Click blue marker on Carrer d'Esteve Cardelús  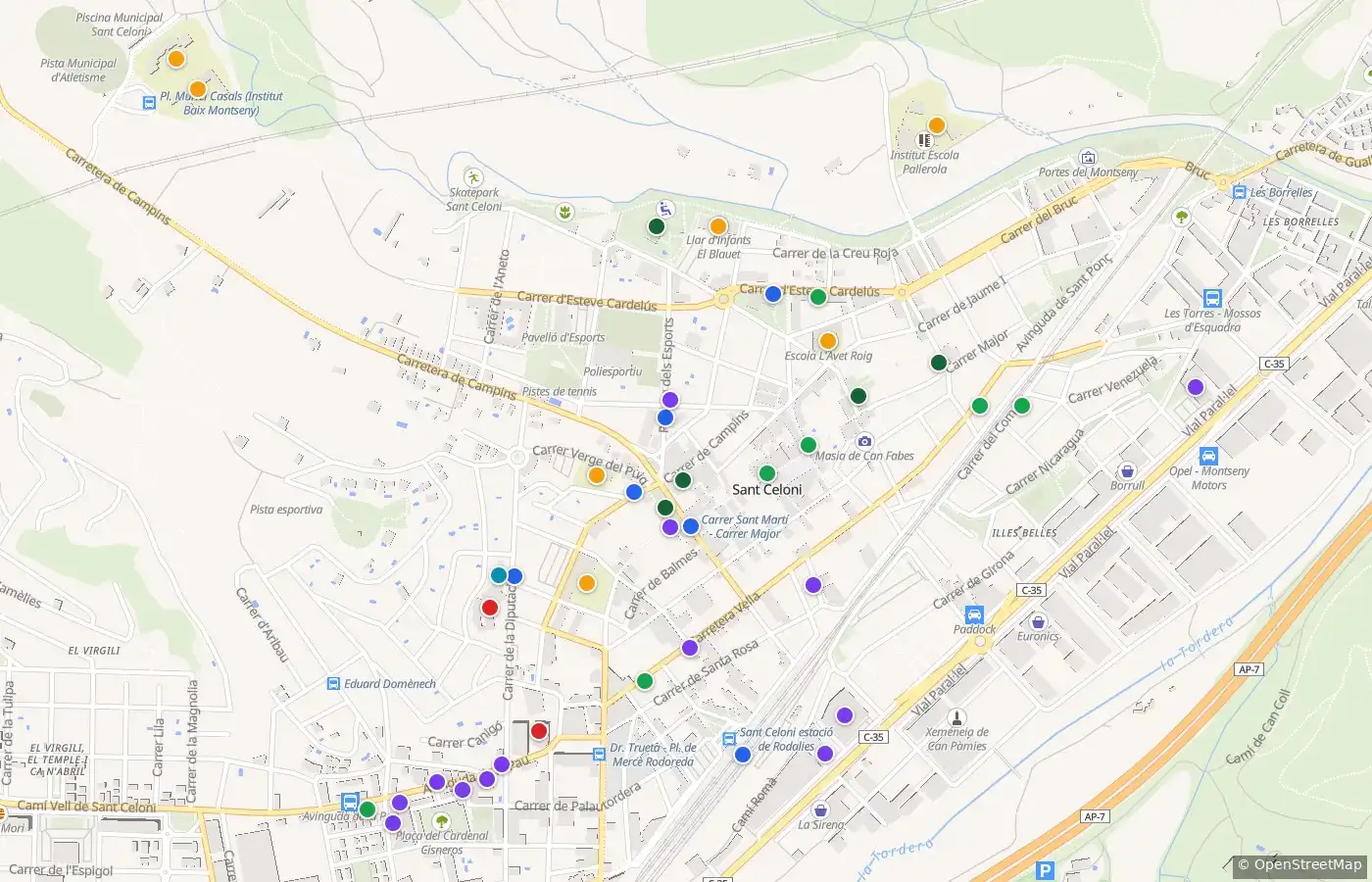(773, 293)
